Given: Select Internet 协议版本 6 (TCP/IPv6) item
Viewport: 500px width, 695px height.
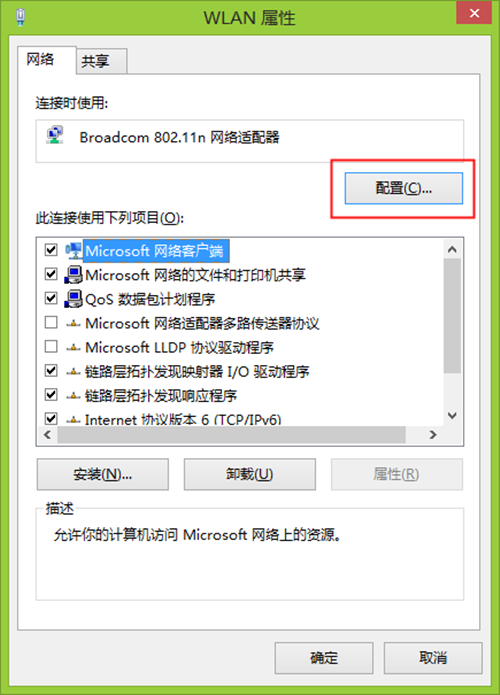Looking at the screenshot, I should tap(183, 419).
